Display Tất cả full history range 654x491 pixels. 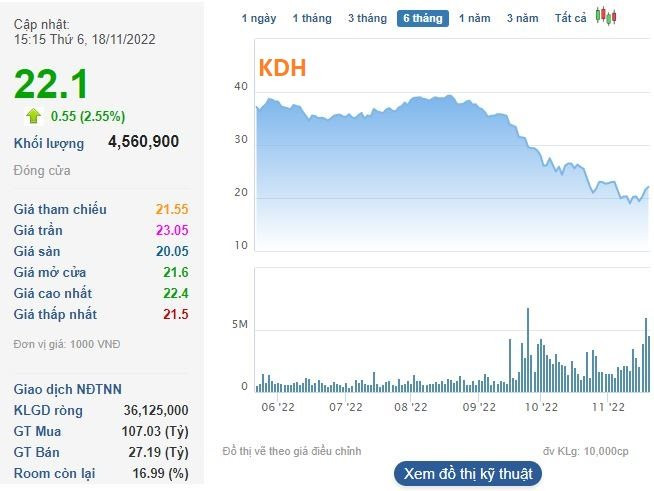point(571,18)
